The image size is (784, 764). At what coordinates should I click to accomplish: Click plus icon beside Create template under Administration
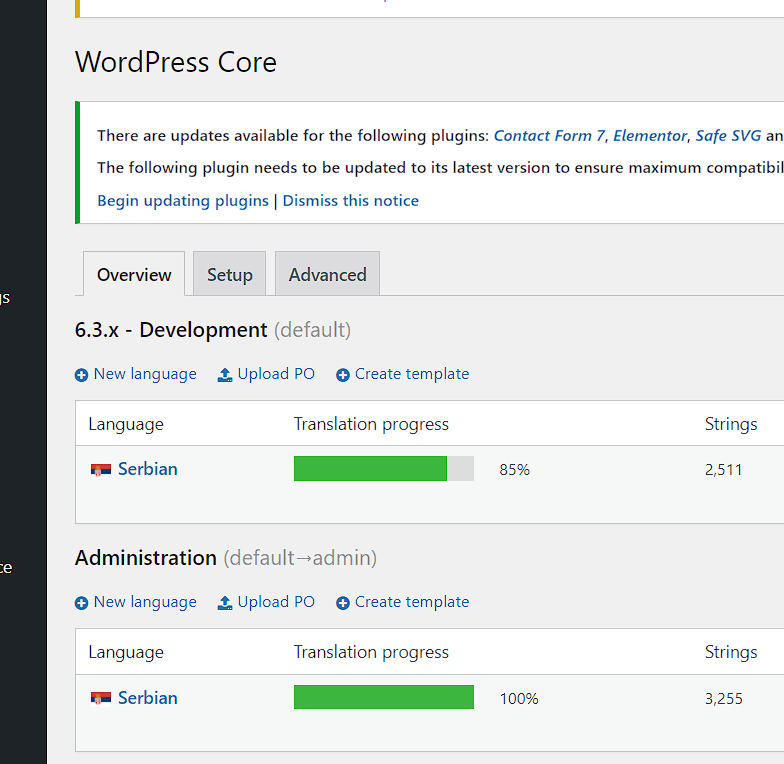342,602
